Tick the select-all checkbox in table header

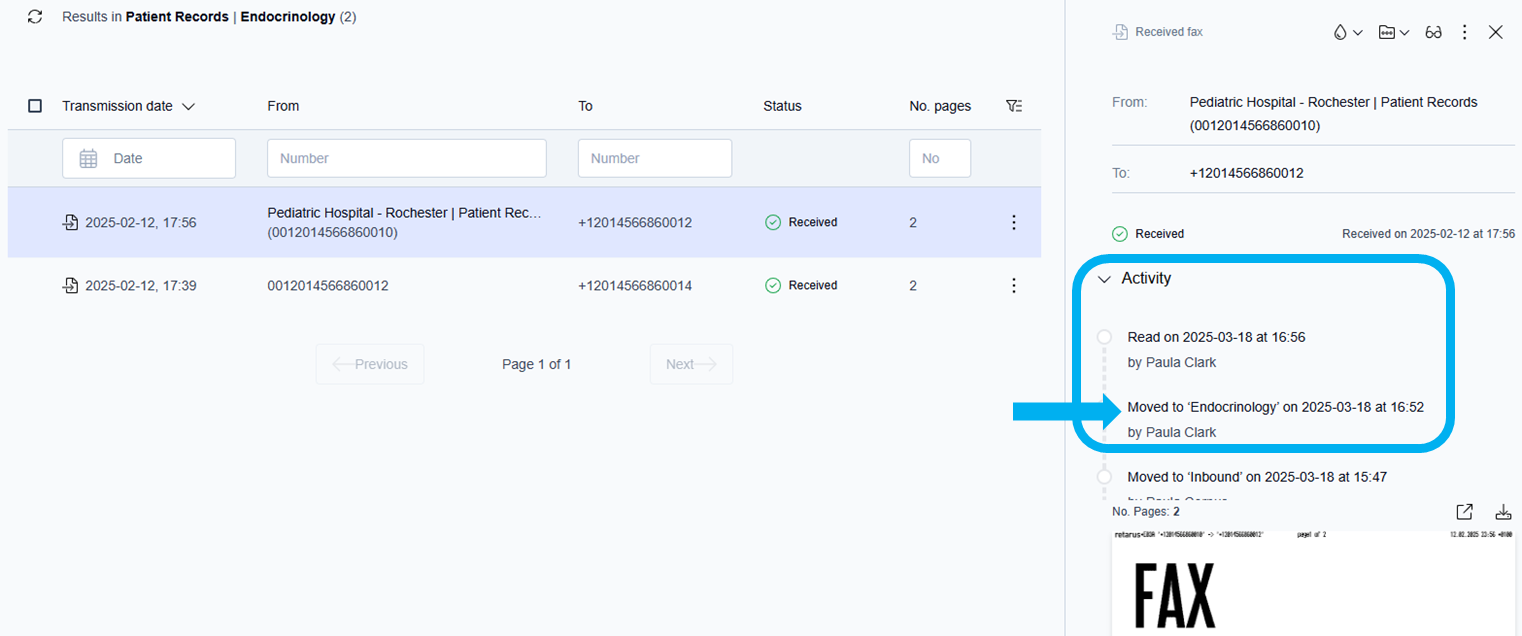35,106
